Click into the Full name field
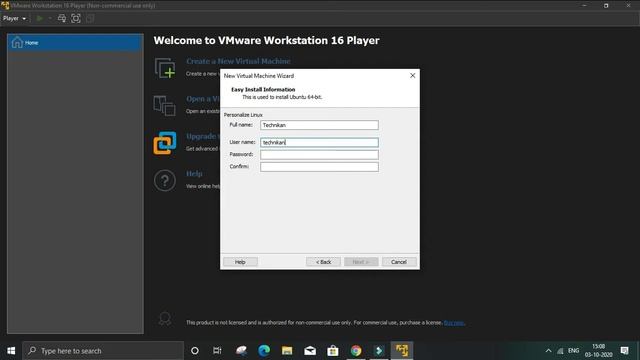 pyautogui.click(x=319, y=125)
